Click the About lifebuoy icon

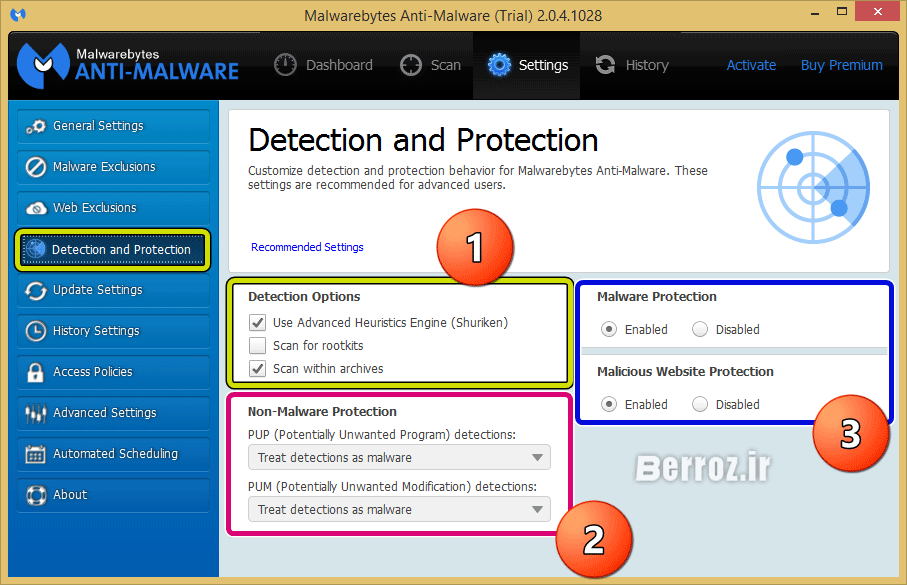click(36, 495)
